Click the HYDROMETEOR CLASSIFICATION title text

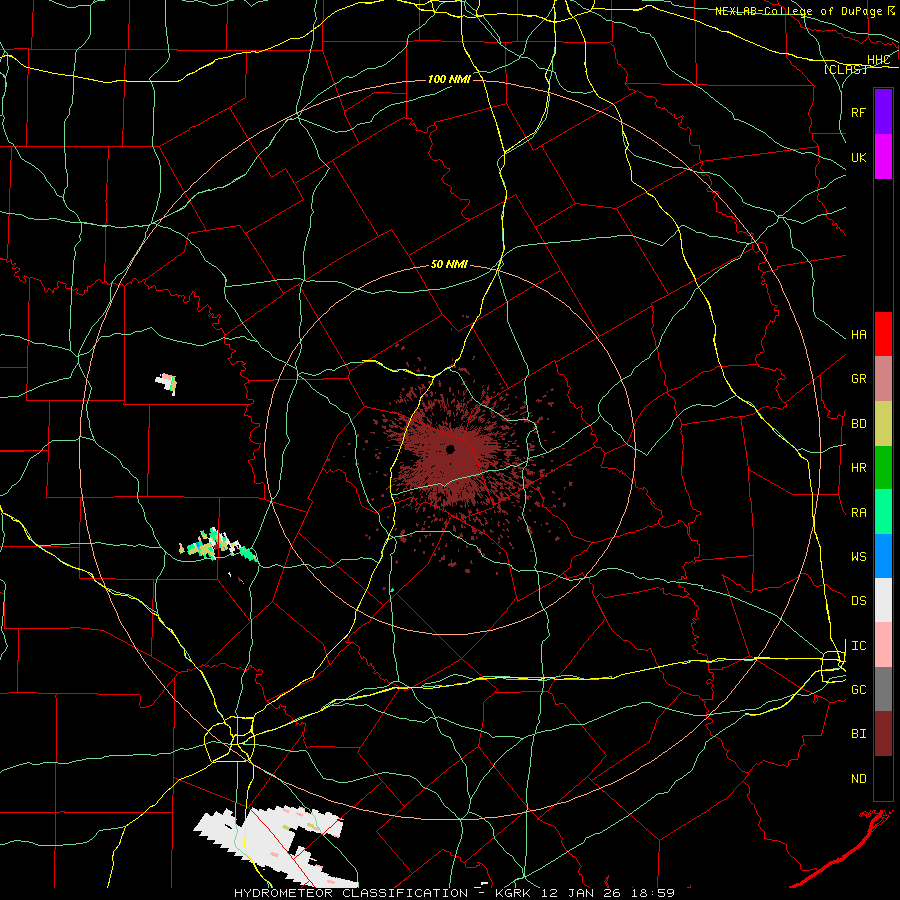[351, 893]
